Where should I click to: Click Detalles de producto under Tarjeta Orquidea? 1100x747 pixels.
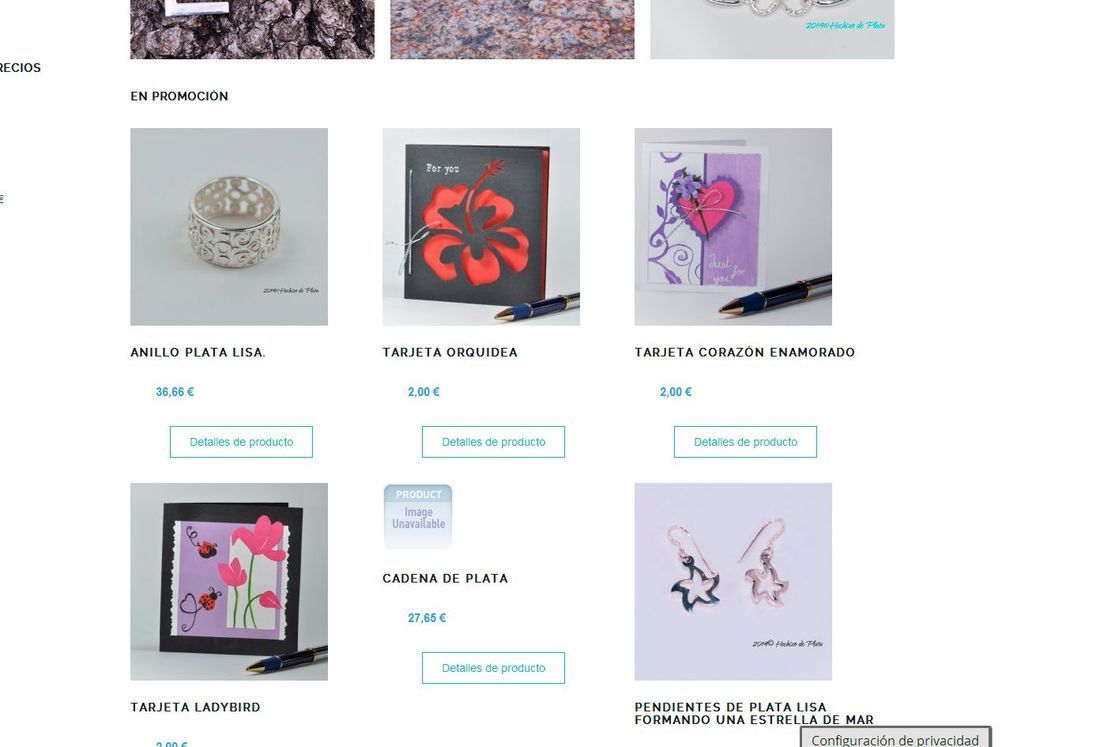coord(493,442)
